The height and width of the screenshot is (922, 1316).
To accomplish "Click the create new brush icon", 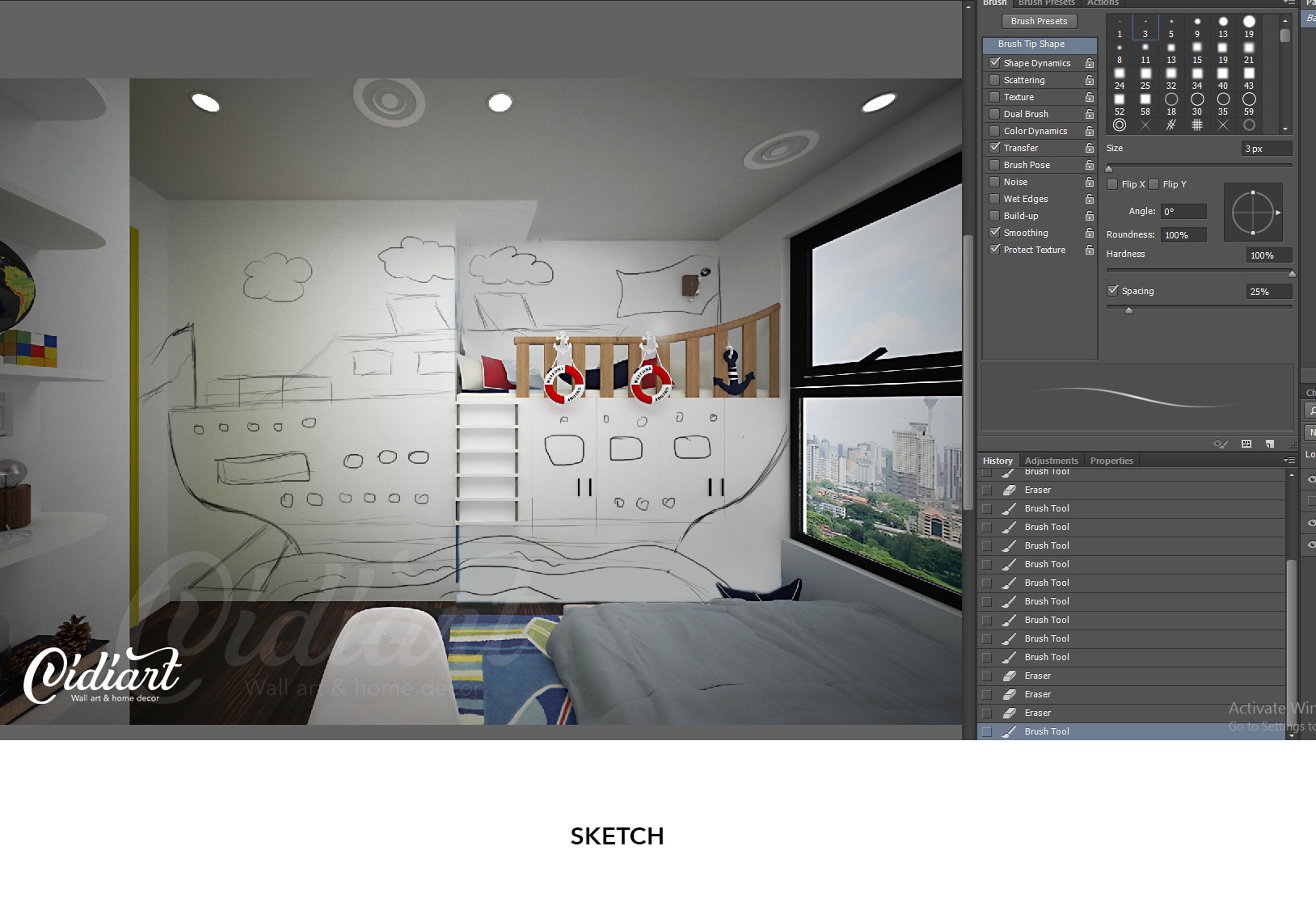I will (x=1270, y=444).
